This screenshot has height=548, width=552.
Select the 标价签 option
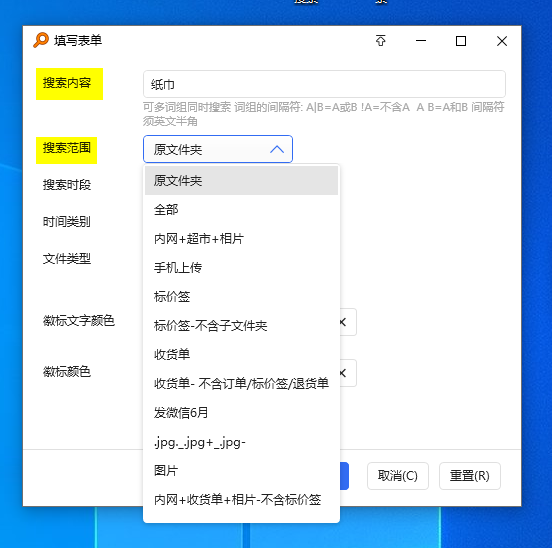point(241,297)
